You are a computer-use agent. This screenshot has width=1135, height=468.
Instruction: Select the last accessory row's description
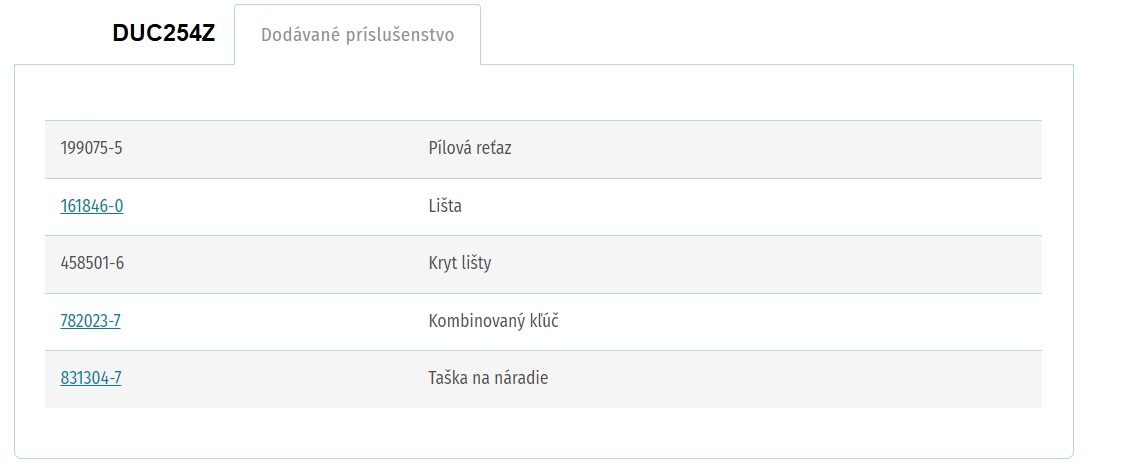coord(489,378)
